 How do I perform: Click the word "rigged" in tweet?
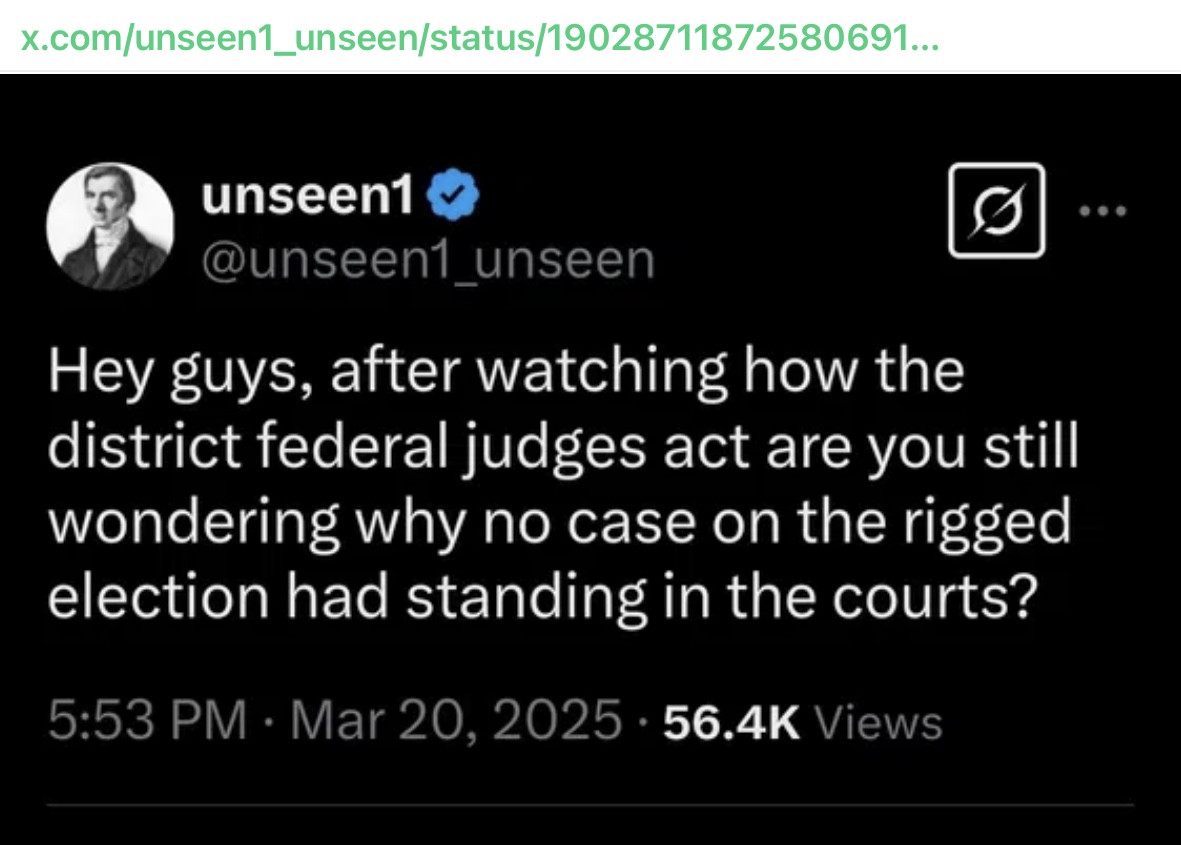pos(993,521)
